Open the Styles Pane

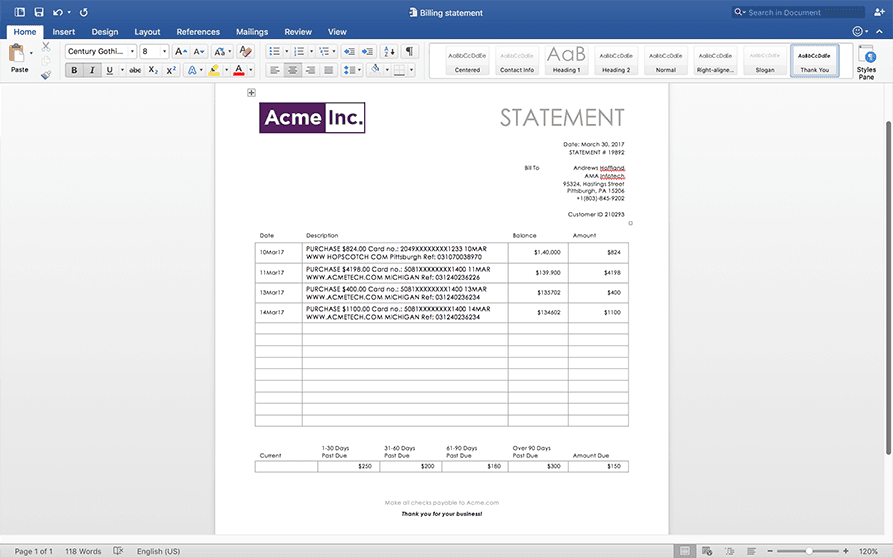tap(866, 61)
